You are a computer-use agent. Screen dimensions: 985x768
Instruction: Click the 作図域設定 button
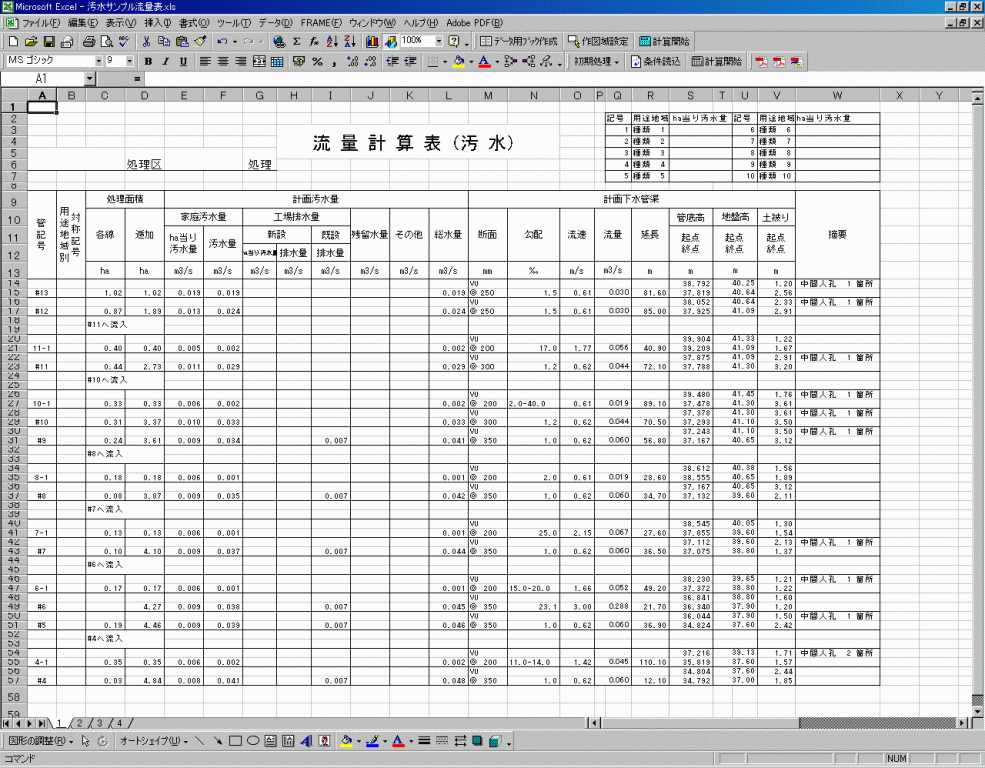click(x=598, y=41)
